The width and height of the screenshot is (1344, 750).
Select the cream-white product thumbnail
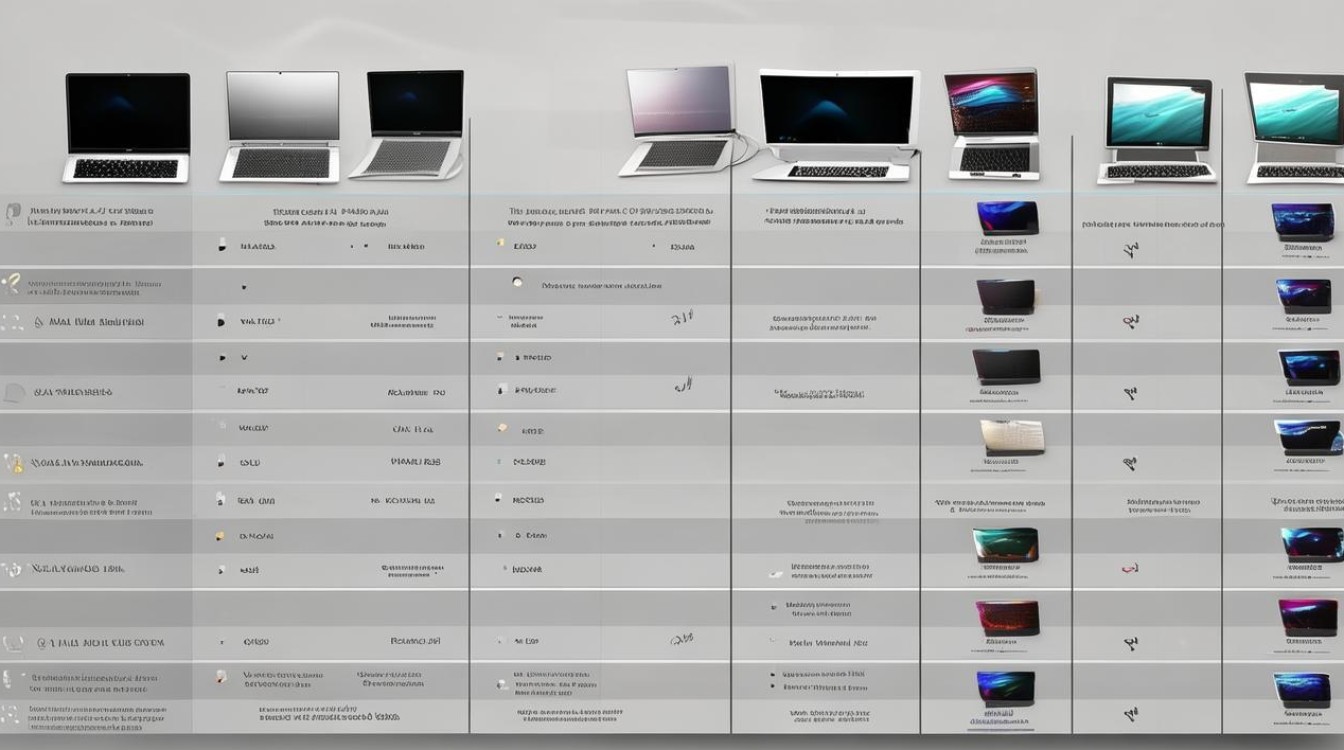point(1012,436)
